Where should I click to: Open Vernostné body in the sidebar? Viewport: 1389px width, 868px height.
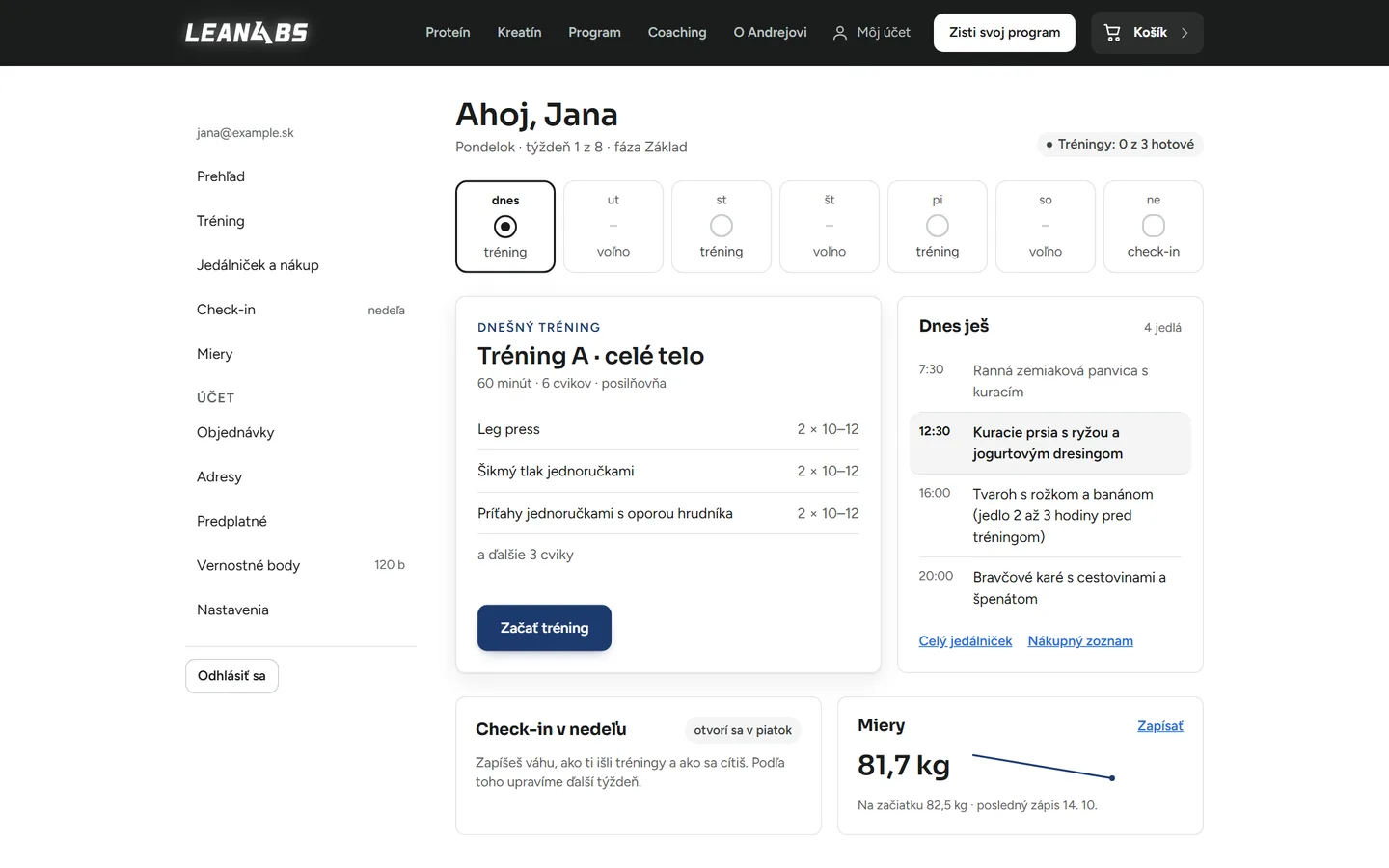pos(301,565)
